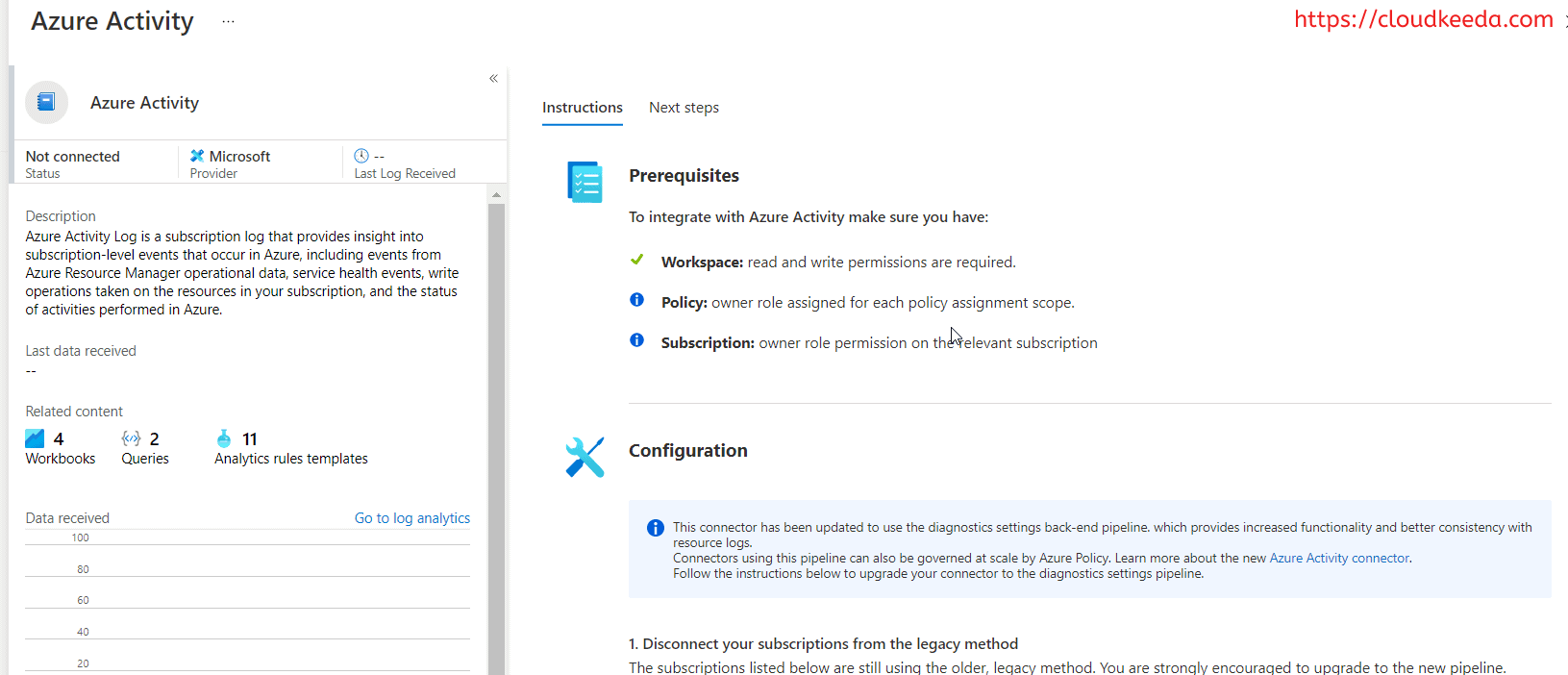1568x675 pixels.
Task: Click the Prerequisites heading
Action: [x=684, y=176]
